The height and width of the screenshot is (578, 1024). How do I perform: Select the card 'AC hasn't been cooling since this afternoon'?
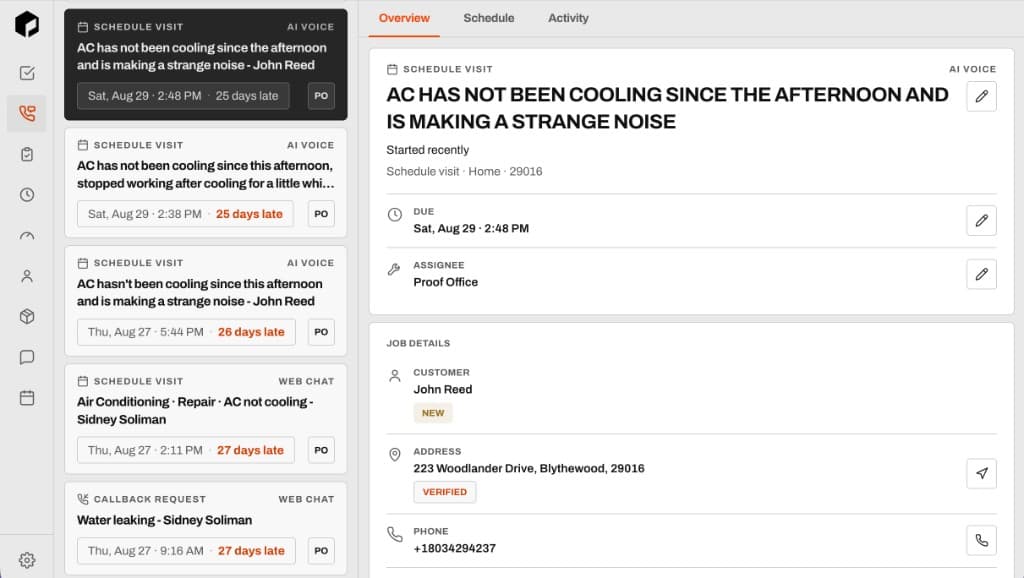click(206, 301)
